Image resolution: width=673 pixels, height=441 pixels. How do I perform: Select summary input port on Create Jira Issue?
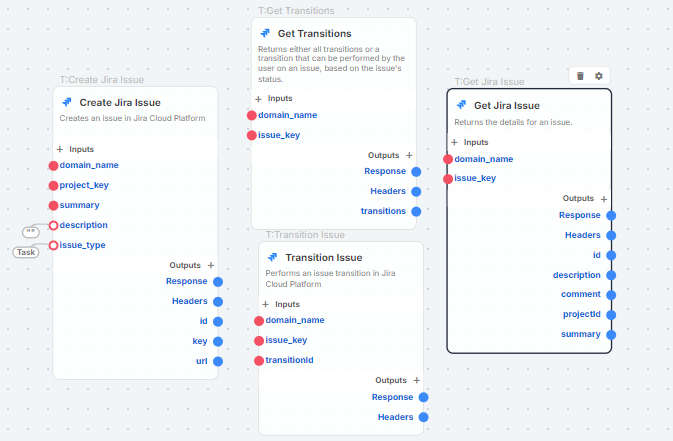[x=53, y=205]
